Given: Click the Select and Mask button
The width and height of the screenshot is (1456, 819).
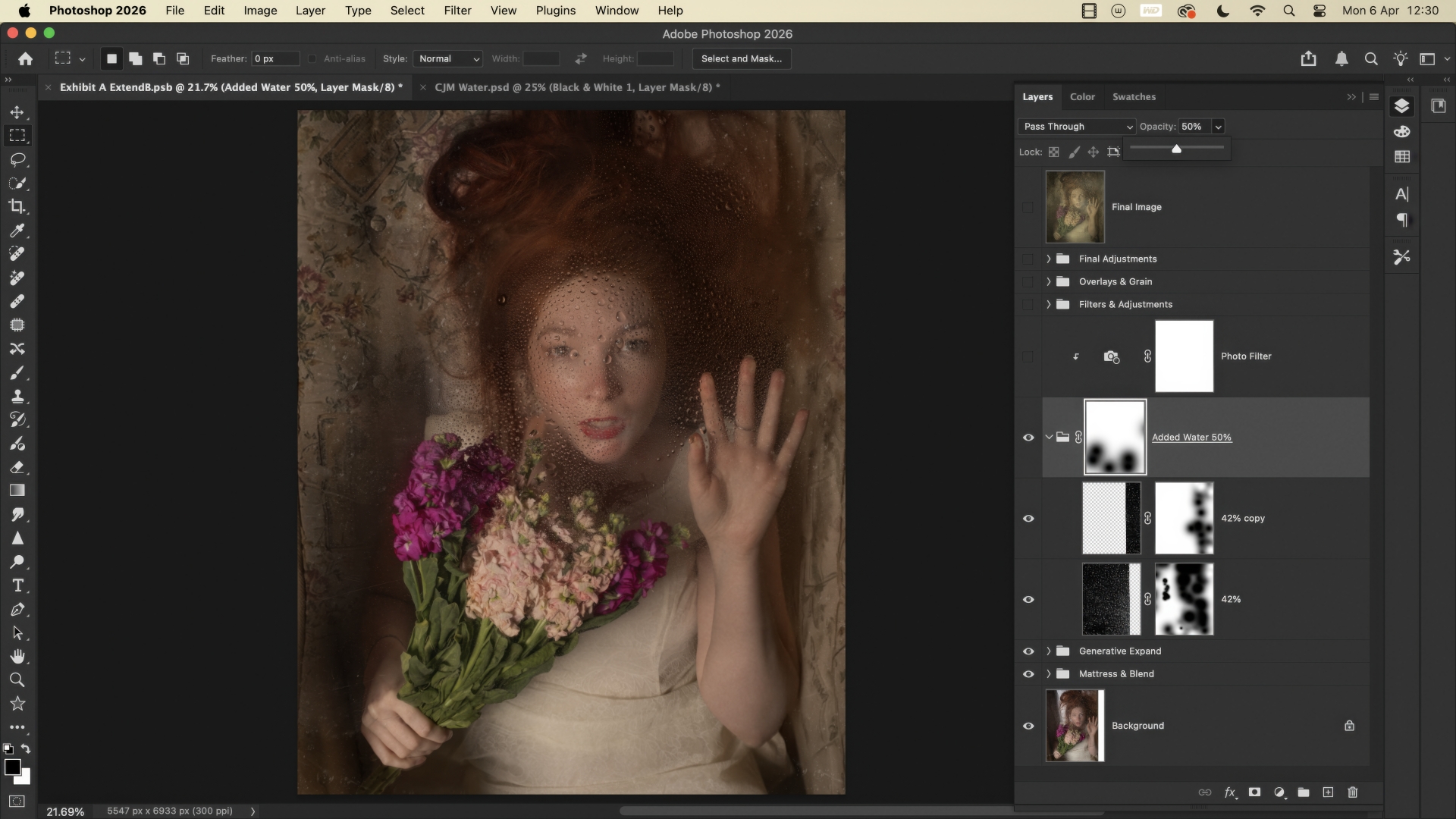Looking at the screenshot, I should click(741, 58).
